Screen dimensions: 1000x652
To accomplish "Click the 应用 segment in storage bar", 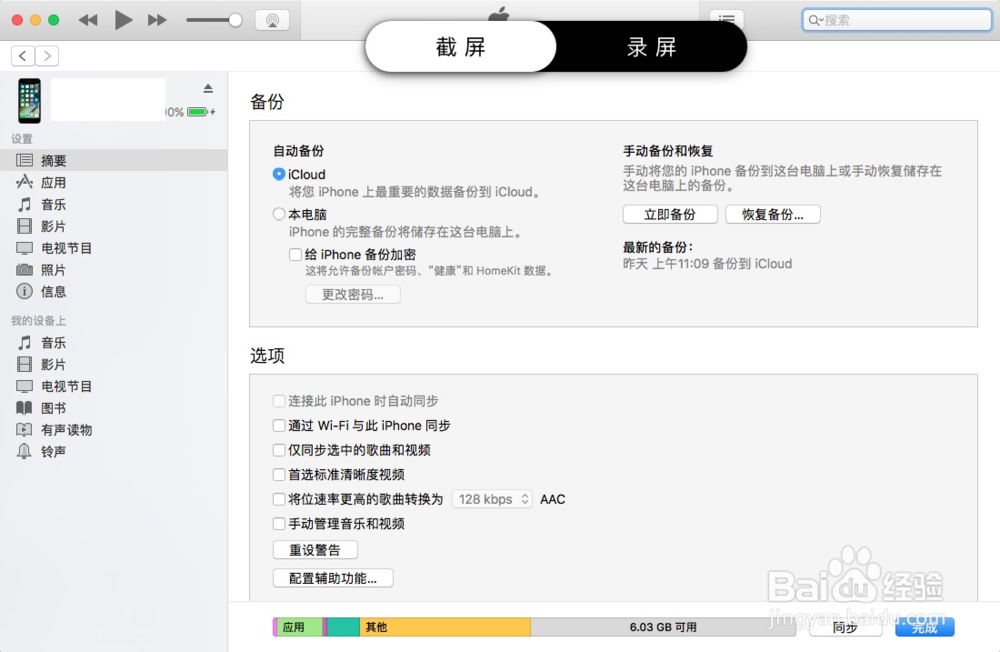I will (298, 627).
